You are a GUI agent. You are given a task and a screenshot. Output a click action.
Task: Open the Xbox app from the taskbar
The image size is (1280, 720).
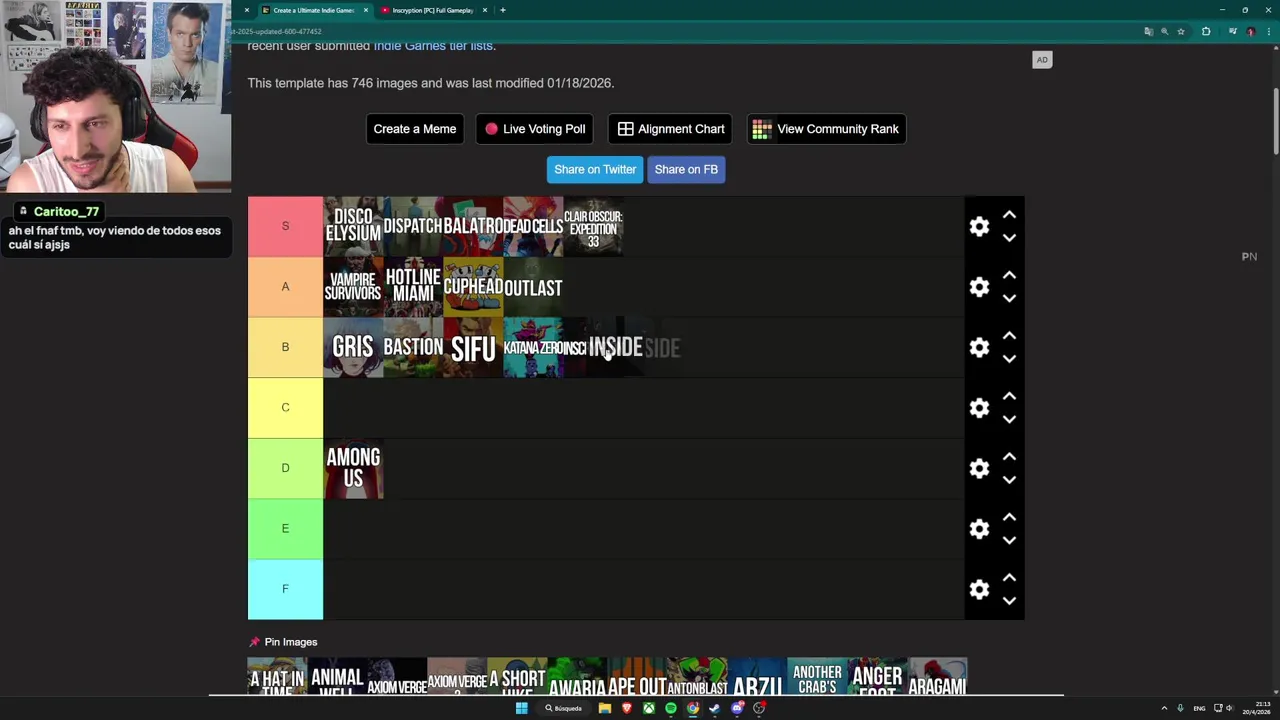tap(649, 708)
